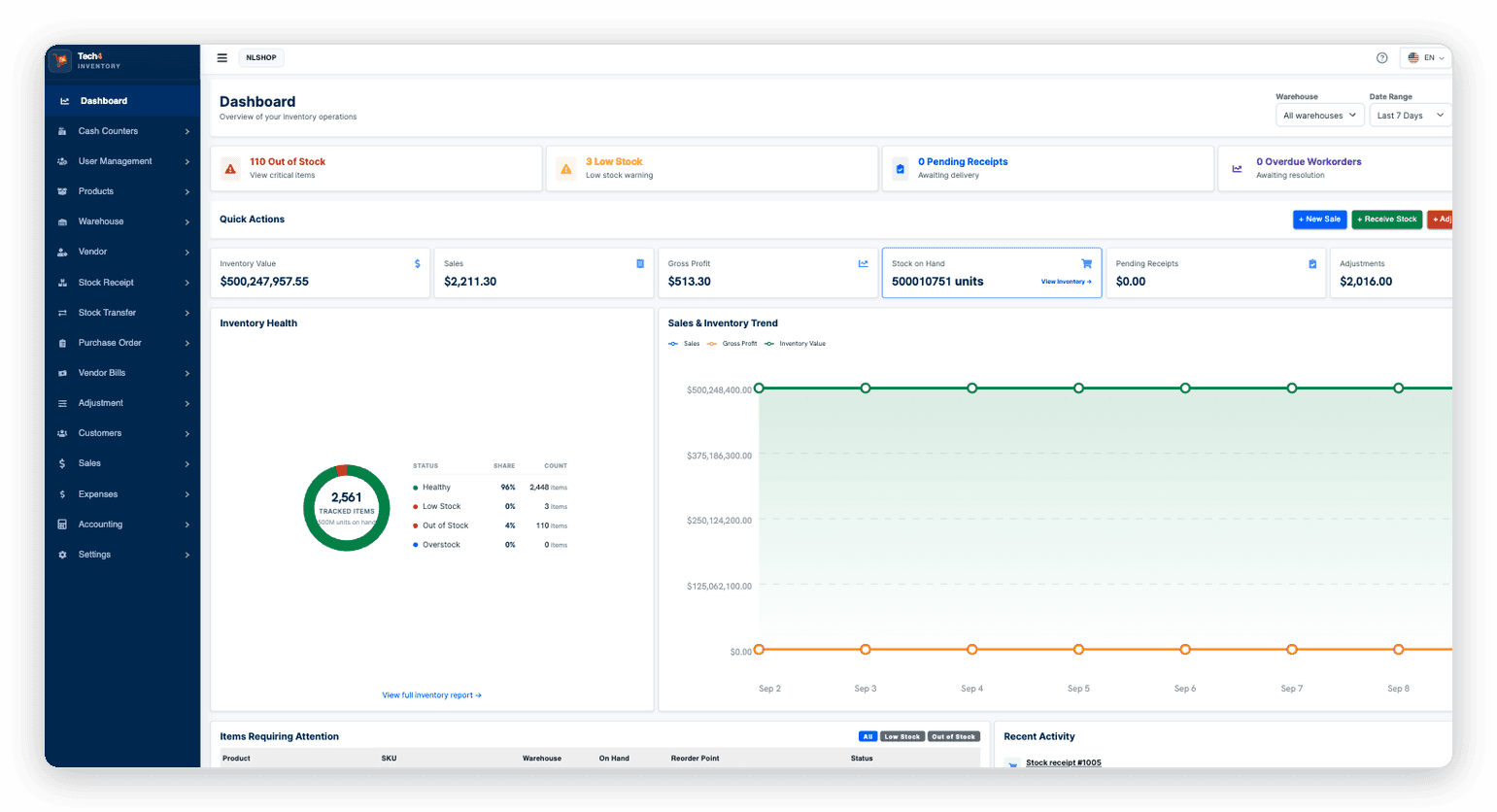
Task: Open the help question mark icon
Action: point(1381,58)
